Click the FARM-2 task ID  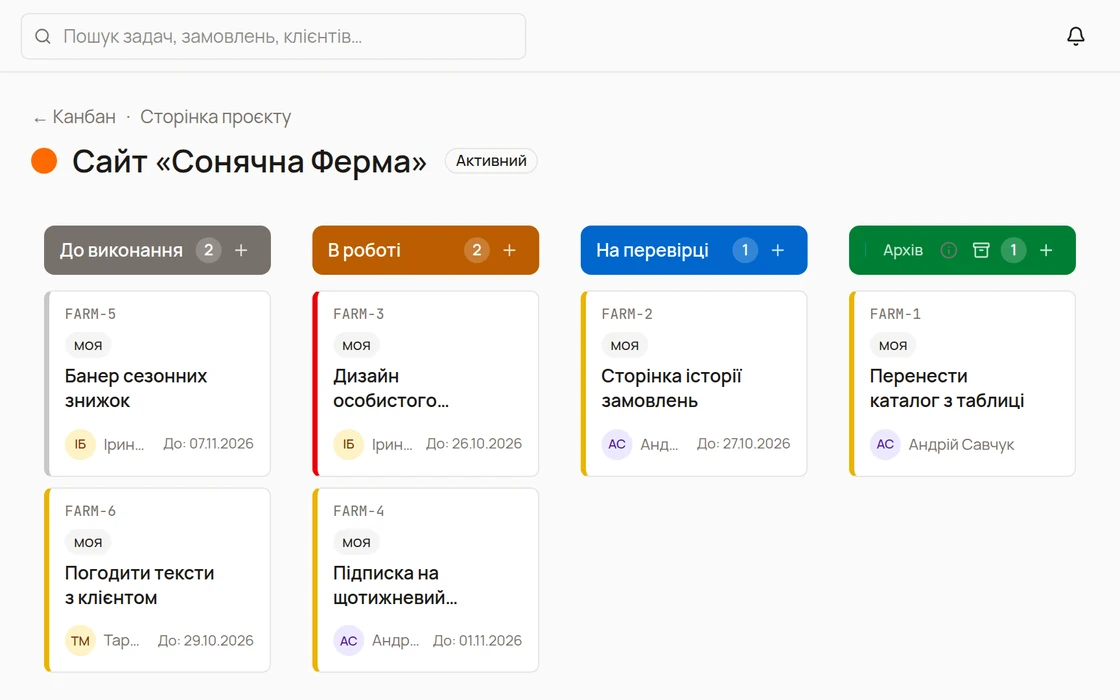pos(627,314)
